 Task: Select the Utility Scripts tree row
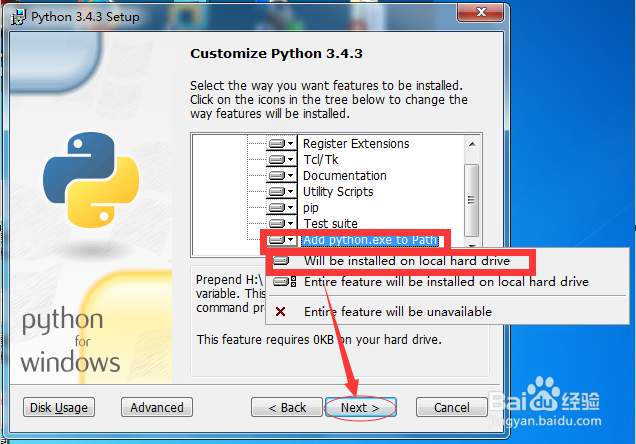coord(338,191)
